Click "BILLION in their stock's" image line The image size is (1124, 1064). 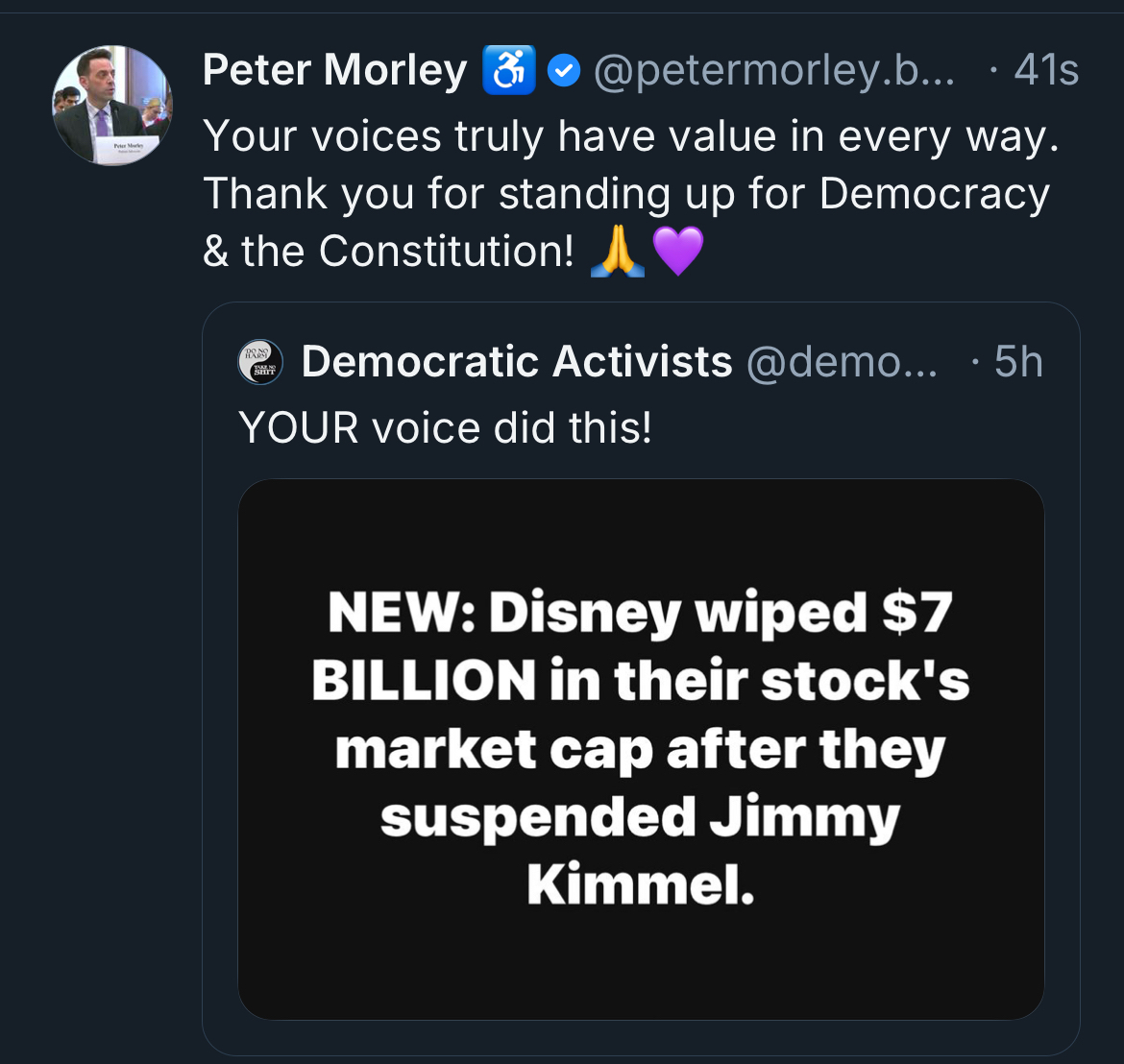(x=640, y=680)
